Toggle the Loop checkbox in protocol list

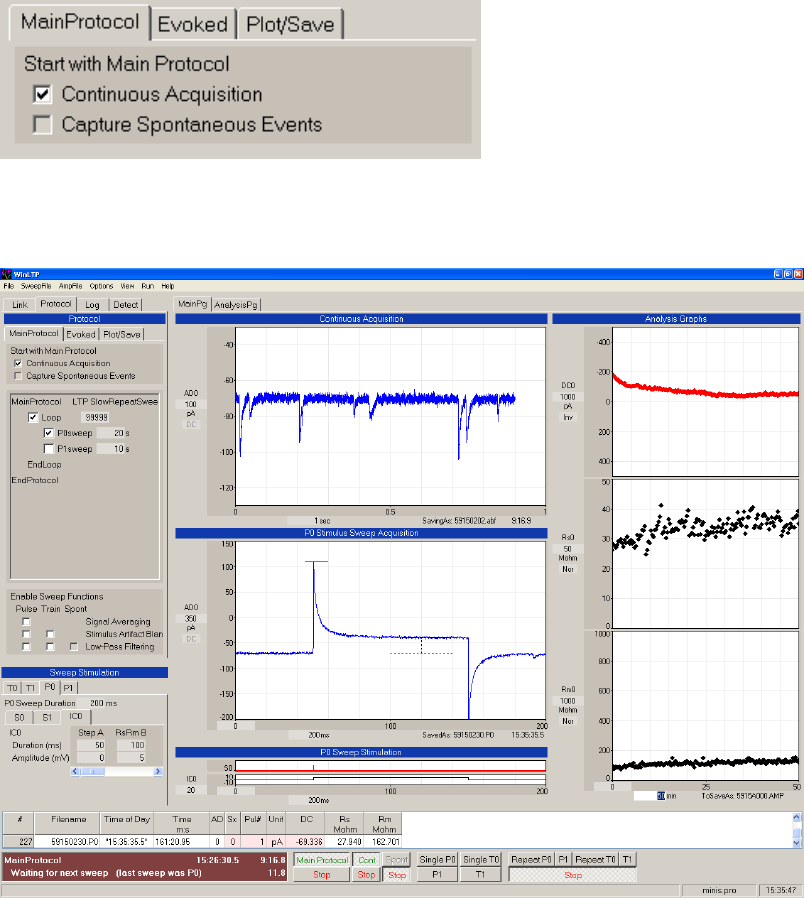34,417
